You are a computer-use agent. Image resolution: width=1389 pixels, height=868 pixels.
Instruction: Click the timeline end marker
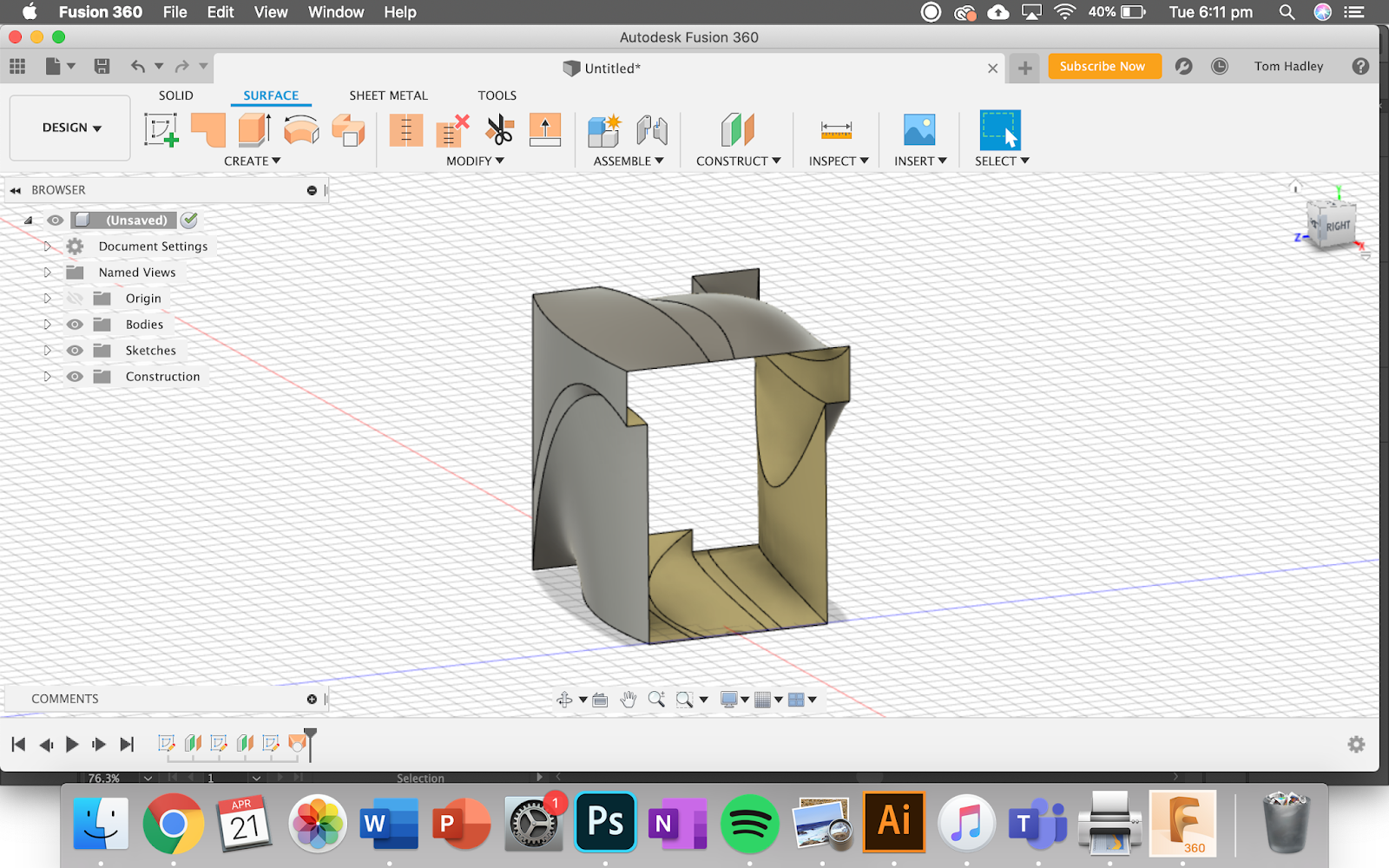pyautogui.click(x=310, y=745)
